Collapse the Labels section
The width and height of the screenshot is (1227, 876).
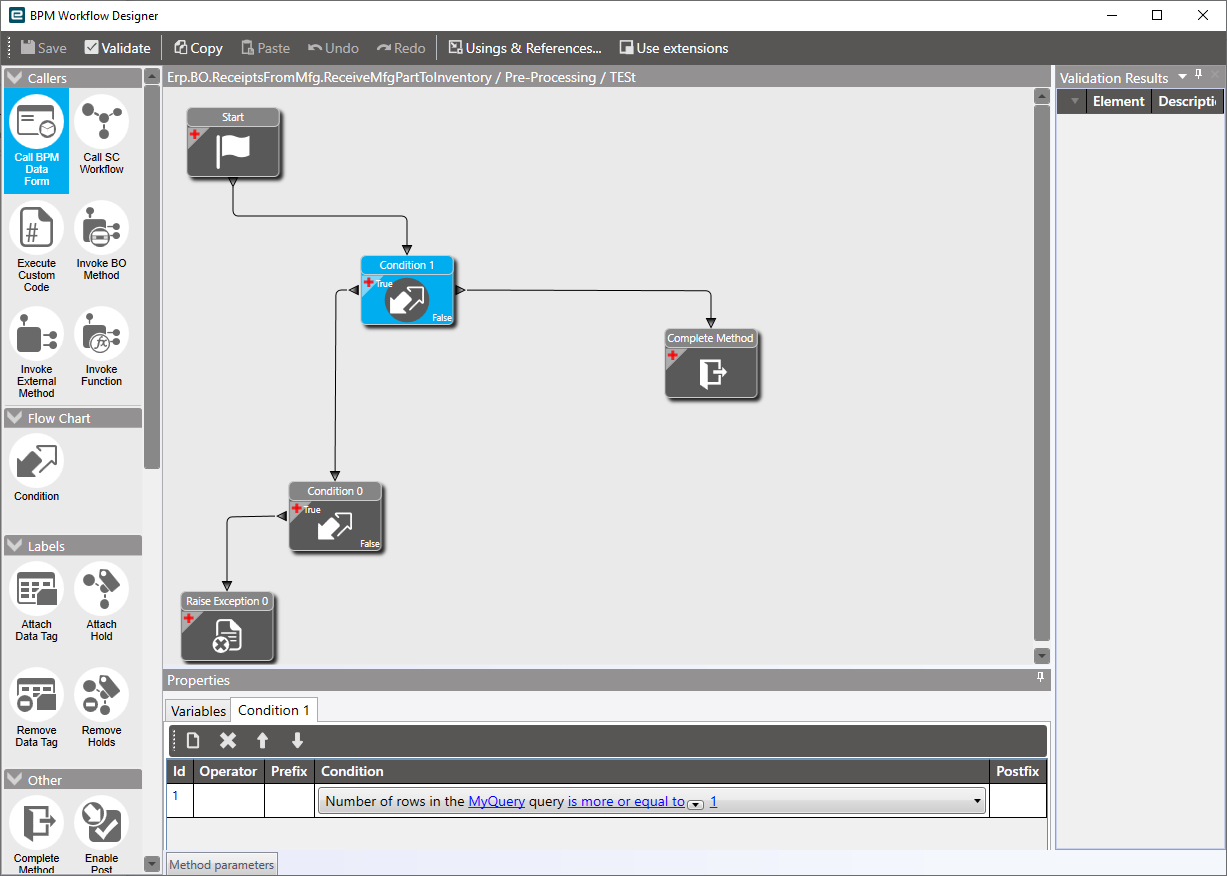coord(13,545)
